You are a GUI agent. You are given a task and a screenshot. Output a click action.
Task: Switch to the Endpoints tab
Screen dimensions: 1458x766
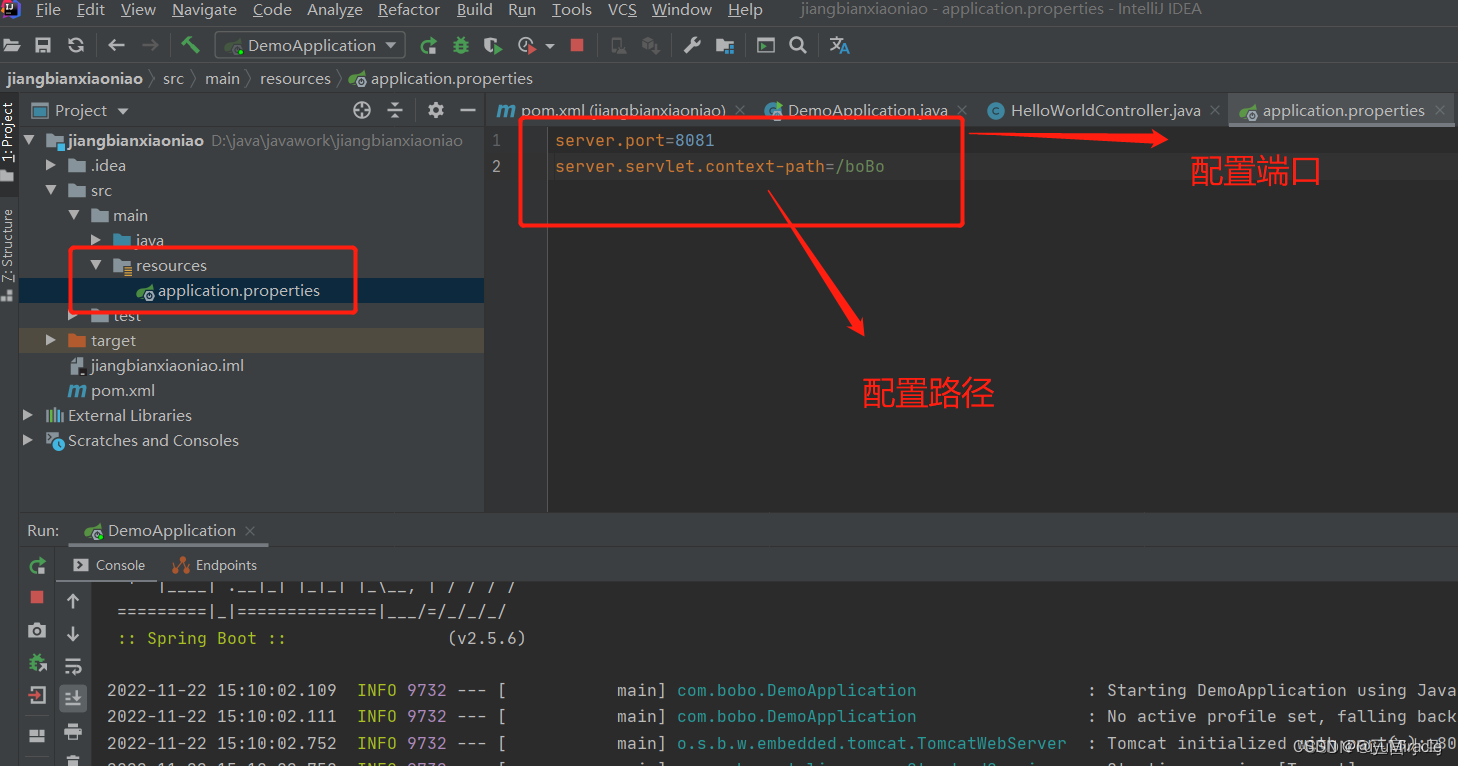coord(214,564)
